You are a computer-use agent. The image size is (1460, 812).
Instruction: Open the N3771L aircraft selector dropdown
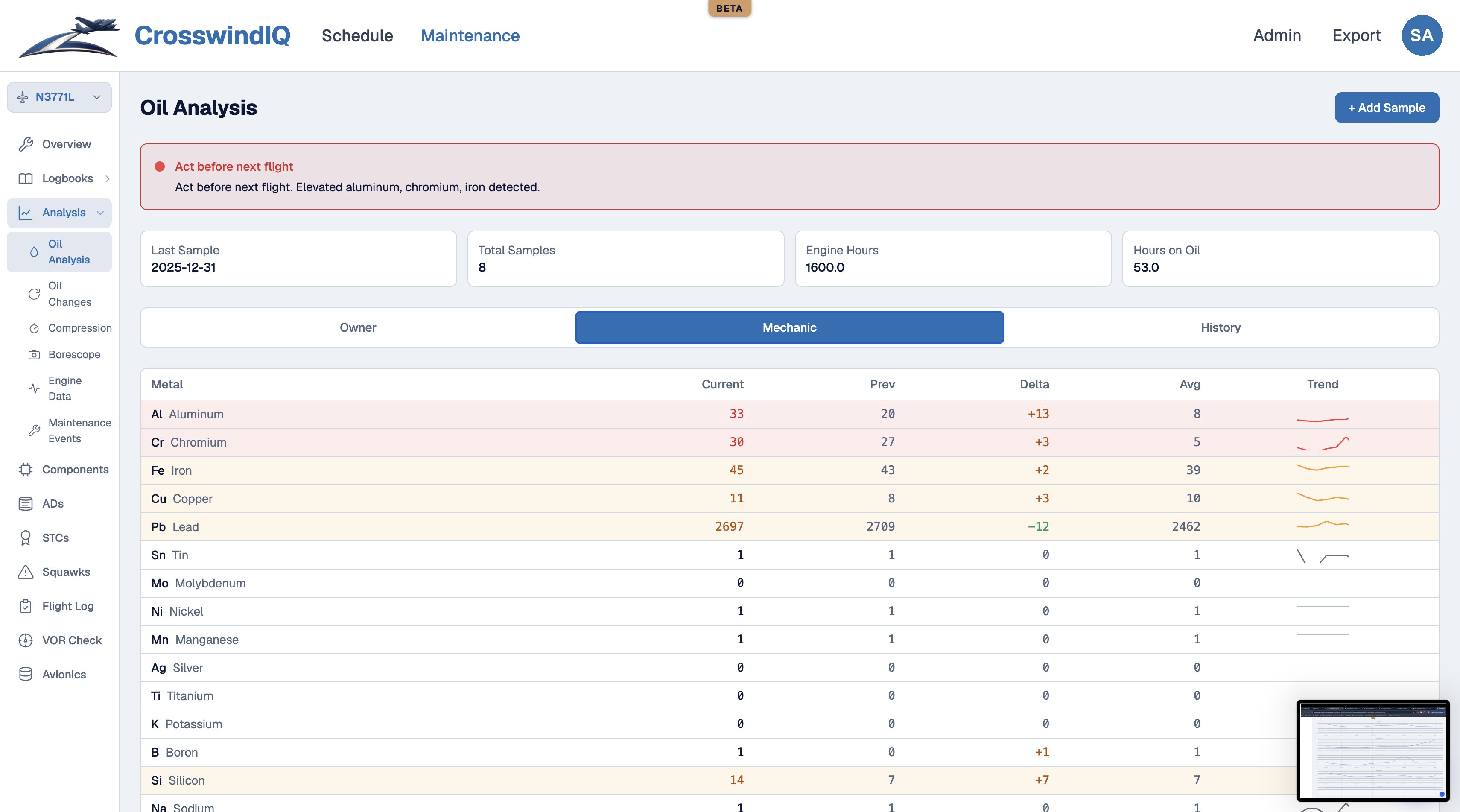(59, 97)
